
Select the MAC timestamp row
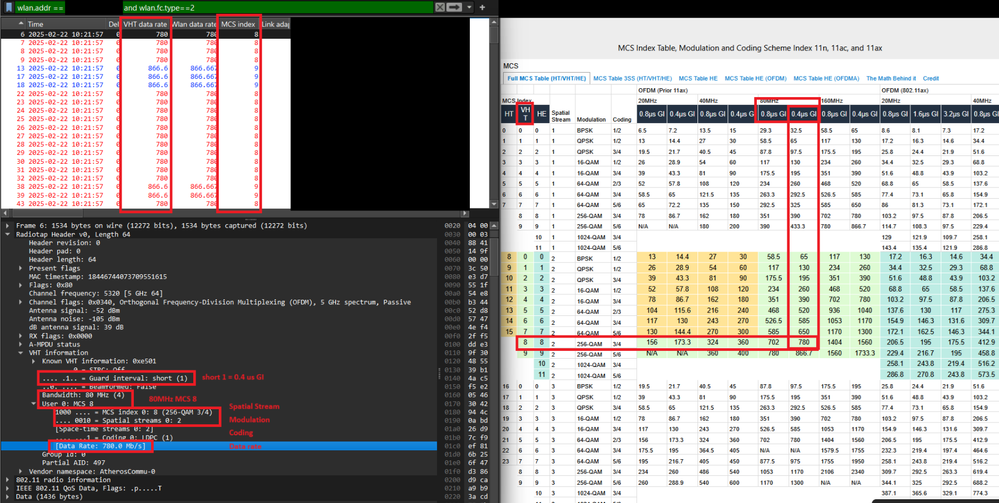point(219,276)
